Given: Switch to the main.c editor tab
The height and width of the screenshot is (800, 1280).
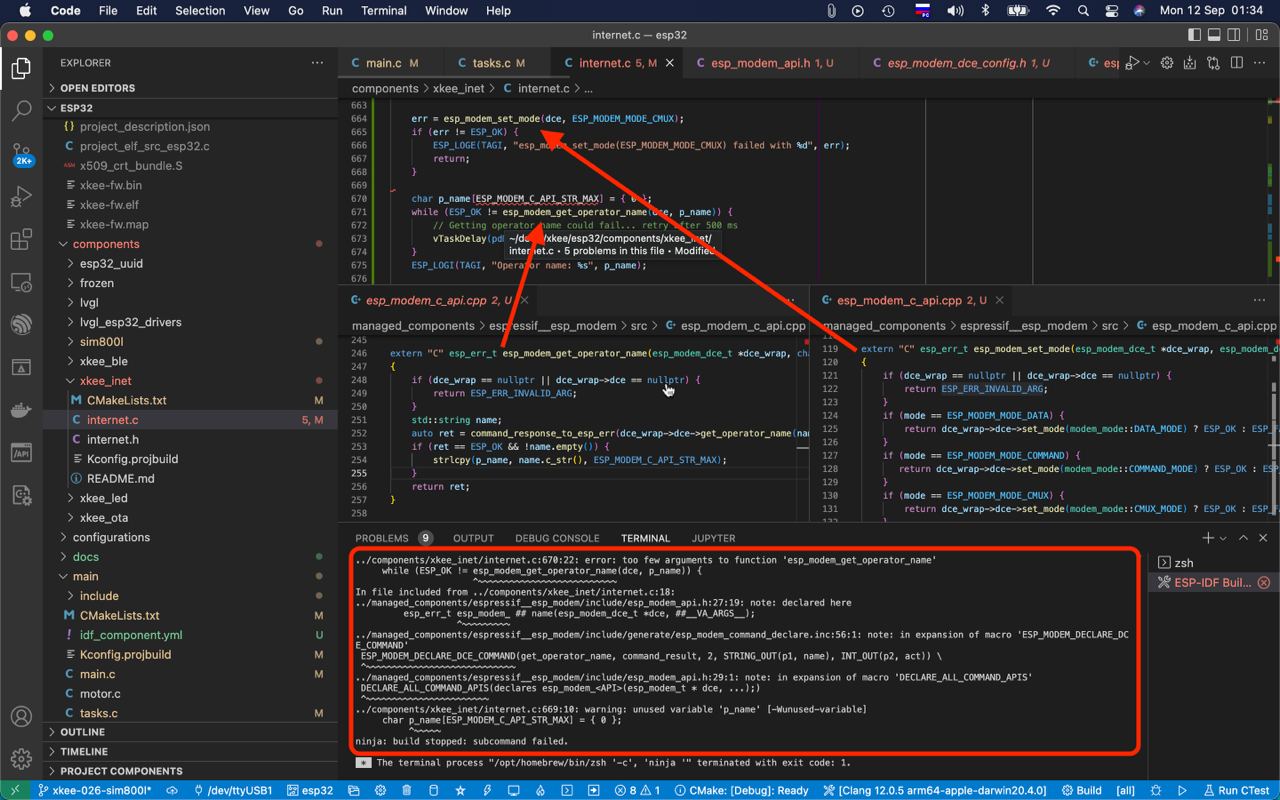Looking at the screenshot, I should [383, 63].
